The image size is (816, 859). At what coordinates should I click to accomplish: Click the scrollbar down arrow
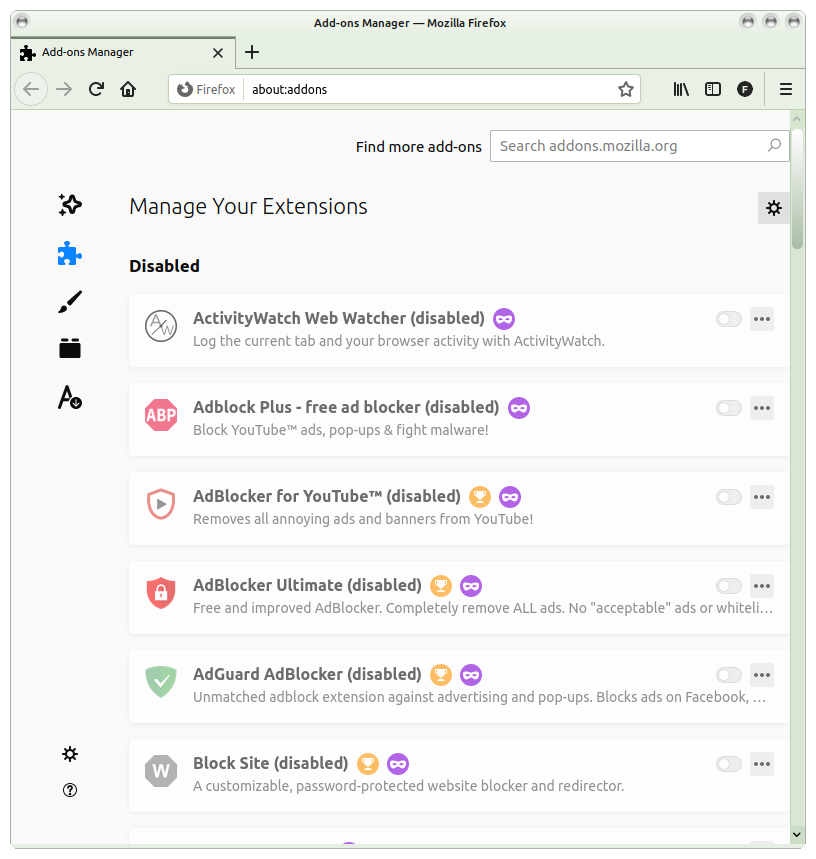(x=797, y=835)
